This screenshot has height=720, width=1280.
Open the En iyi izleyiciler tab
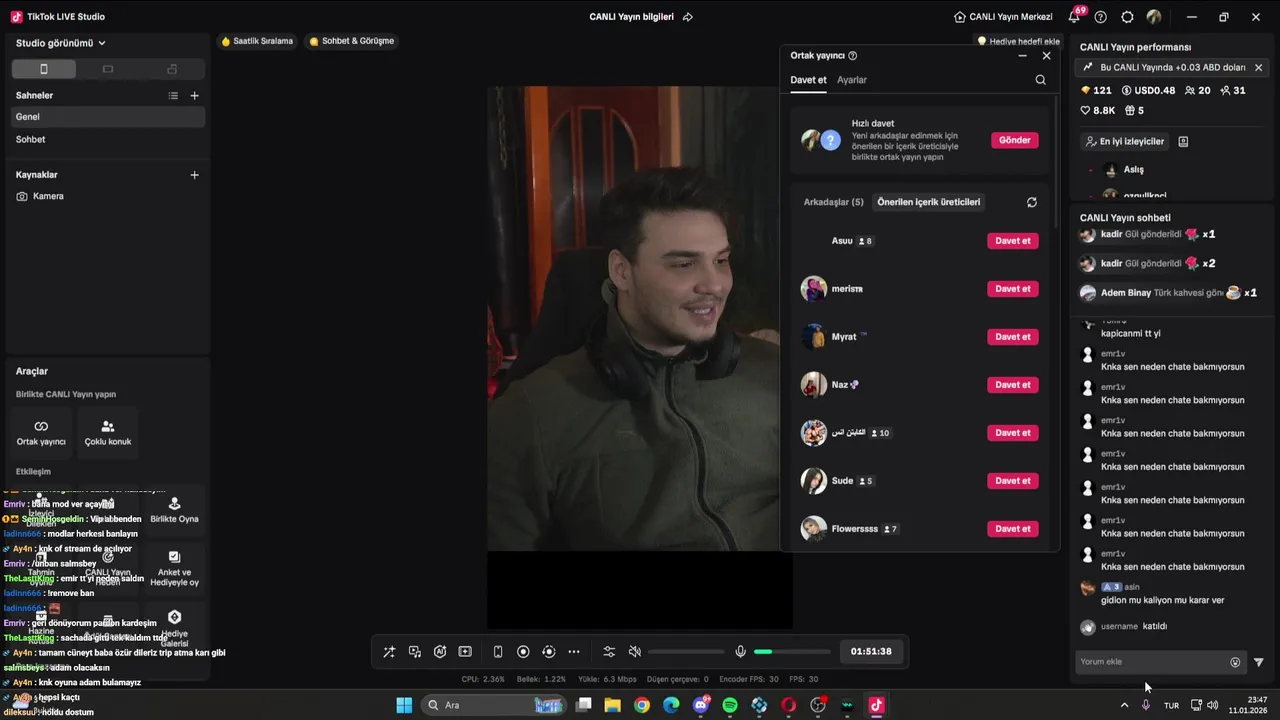pyautogui.click(x=1125, y=142)
